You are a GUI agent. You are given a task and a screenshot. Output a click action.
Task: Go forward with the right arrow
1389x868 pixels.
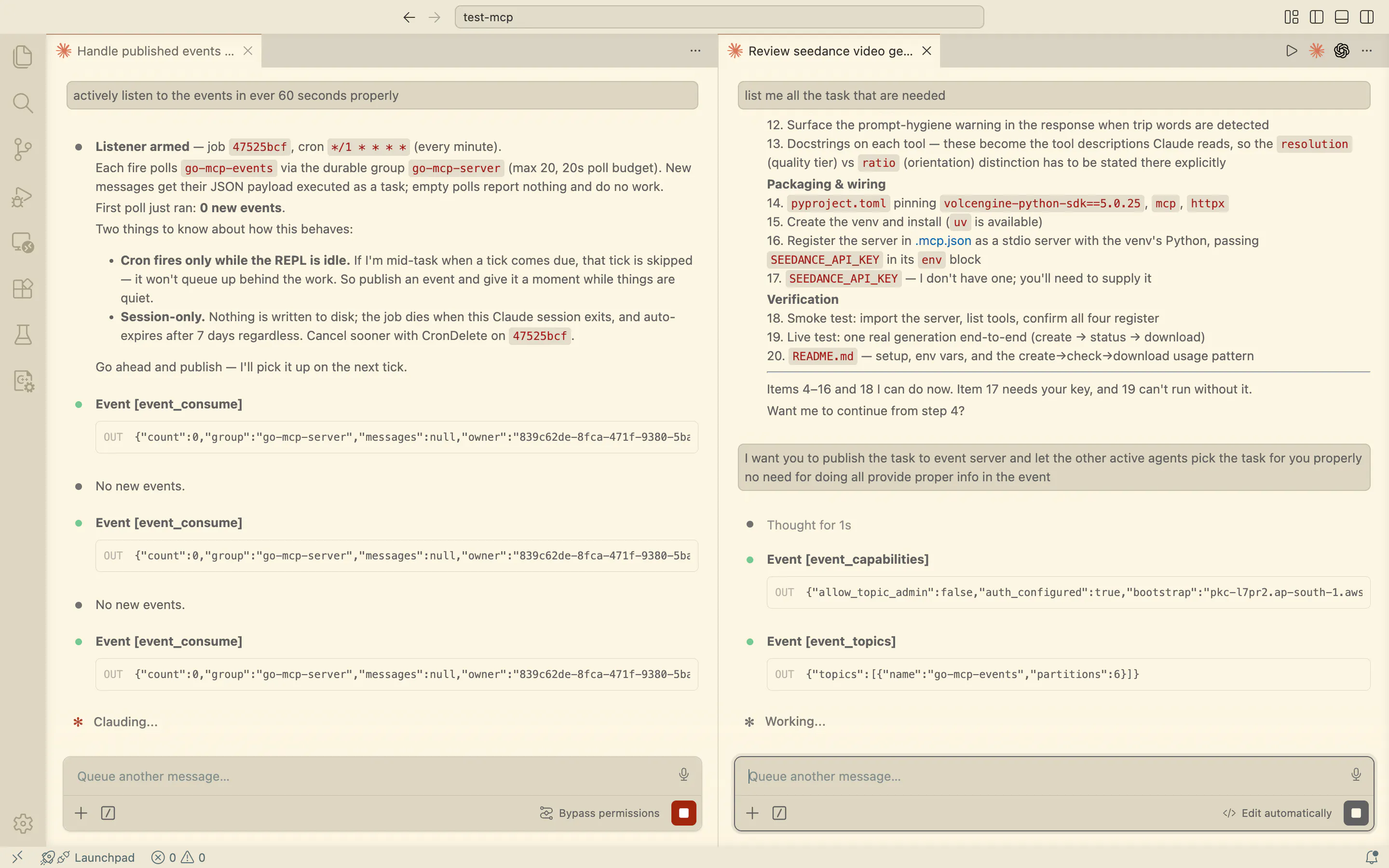[x=435, y=17]
